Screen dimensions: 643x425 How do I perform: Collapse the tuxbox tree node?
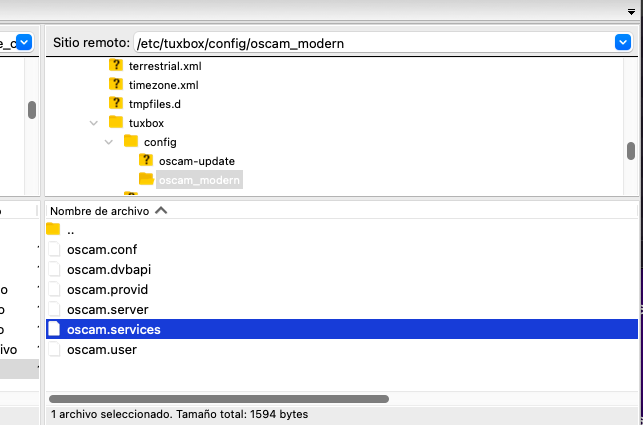94,123
